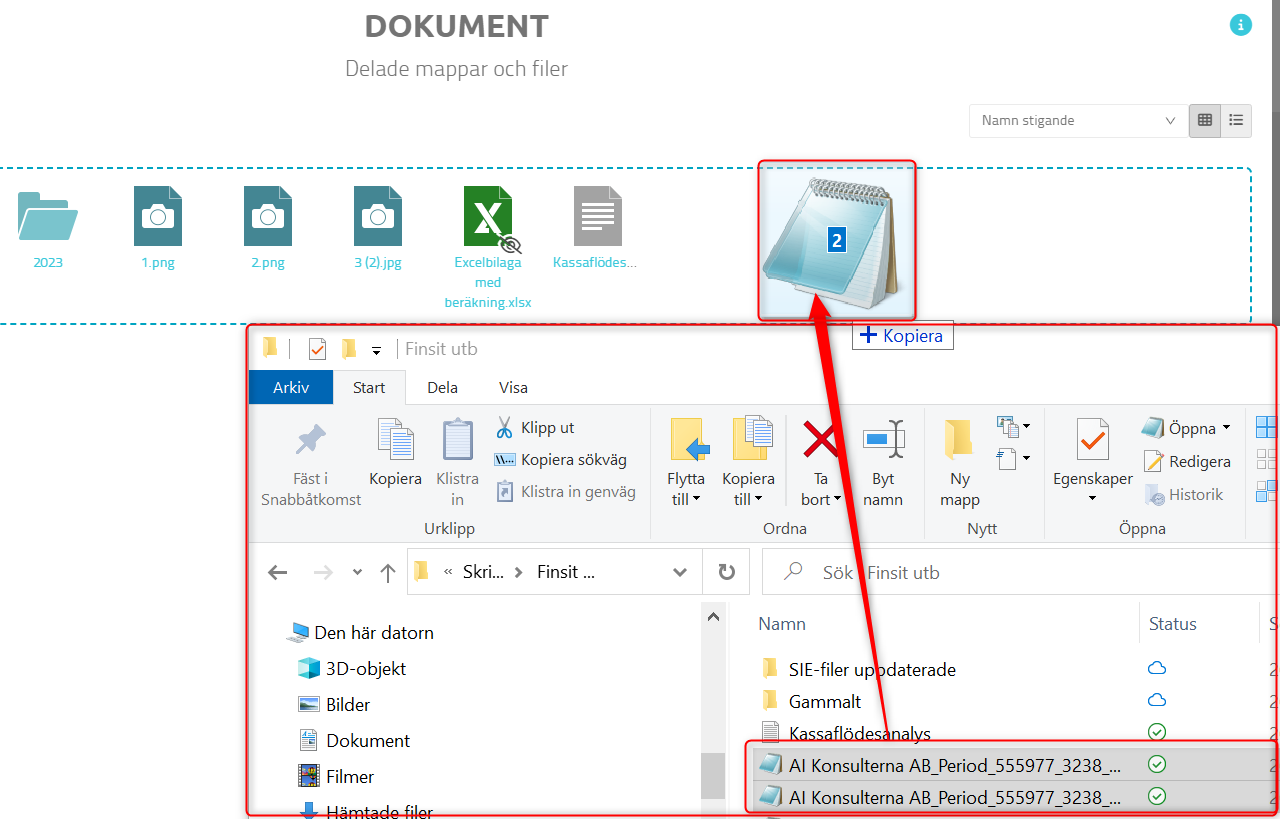This screenshot has height=819, width=1280.
Task: Open the Arkiv tab
Action: pos(291,387)
